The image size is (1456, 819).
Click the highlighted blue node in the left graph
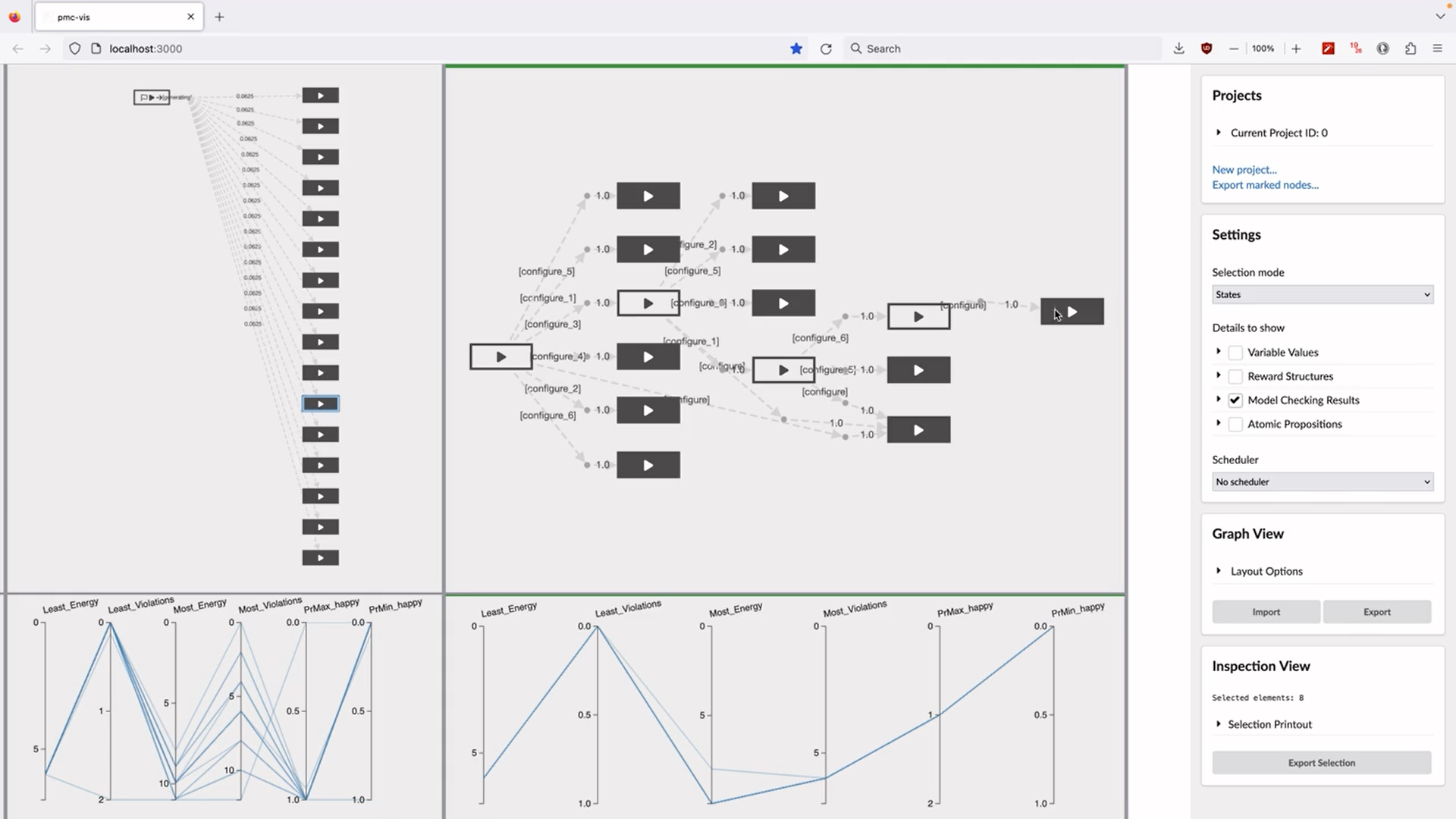click(320, 404)
